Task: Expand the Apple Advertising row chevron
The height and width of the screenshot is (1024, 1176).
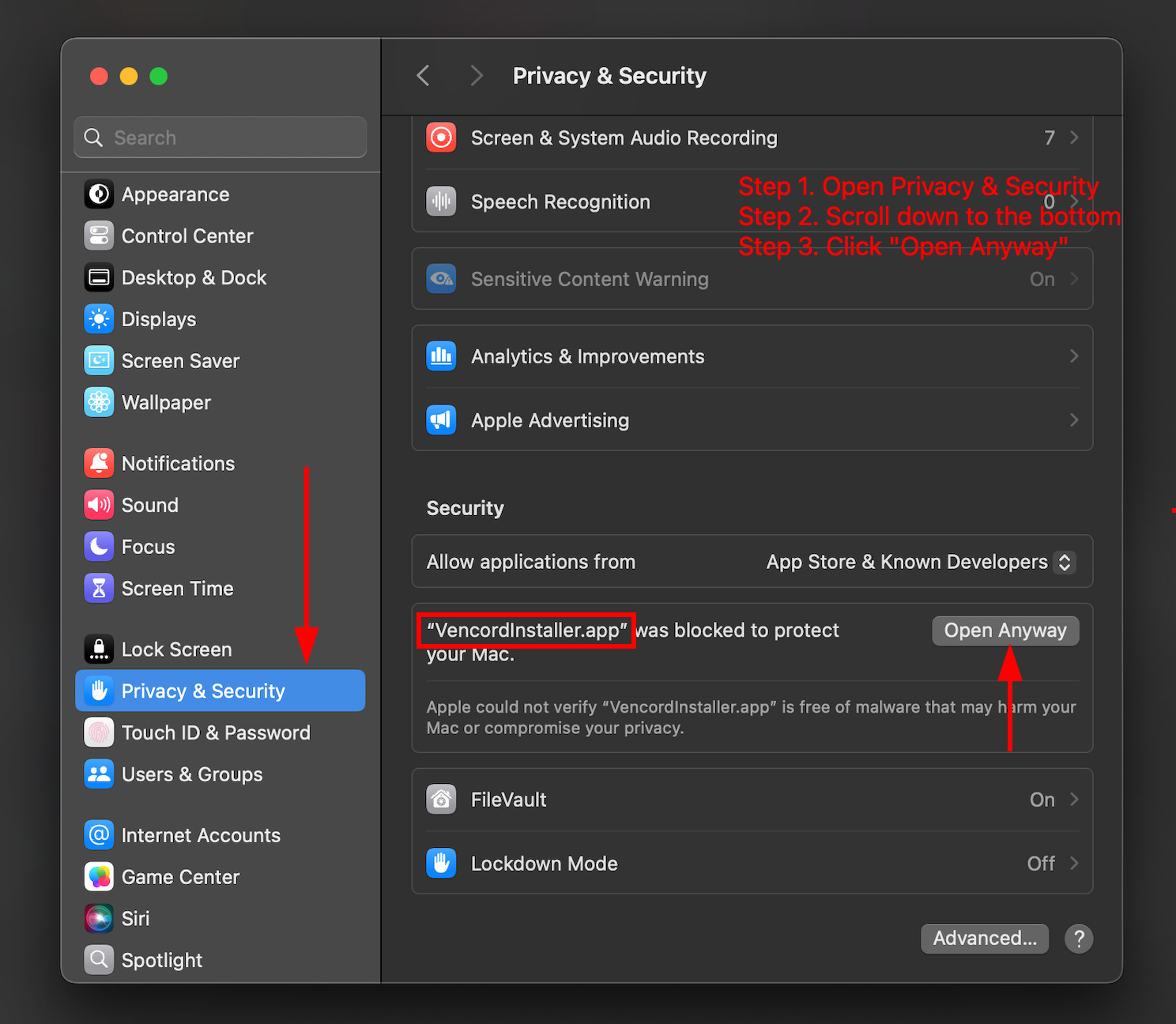Action: click(x=1073, y=420)
